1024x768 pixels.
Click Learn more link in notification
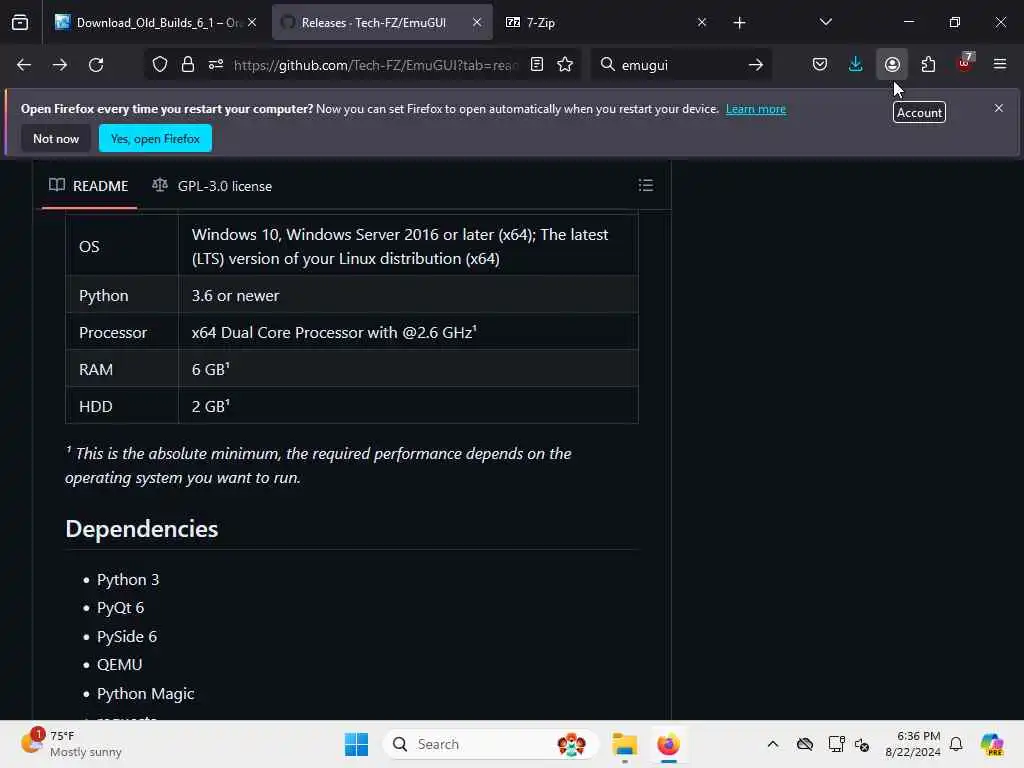click(756, 109)
